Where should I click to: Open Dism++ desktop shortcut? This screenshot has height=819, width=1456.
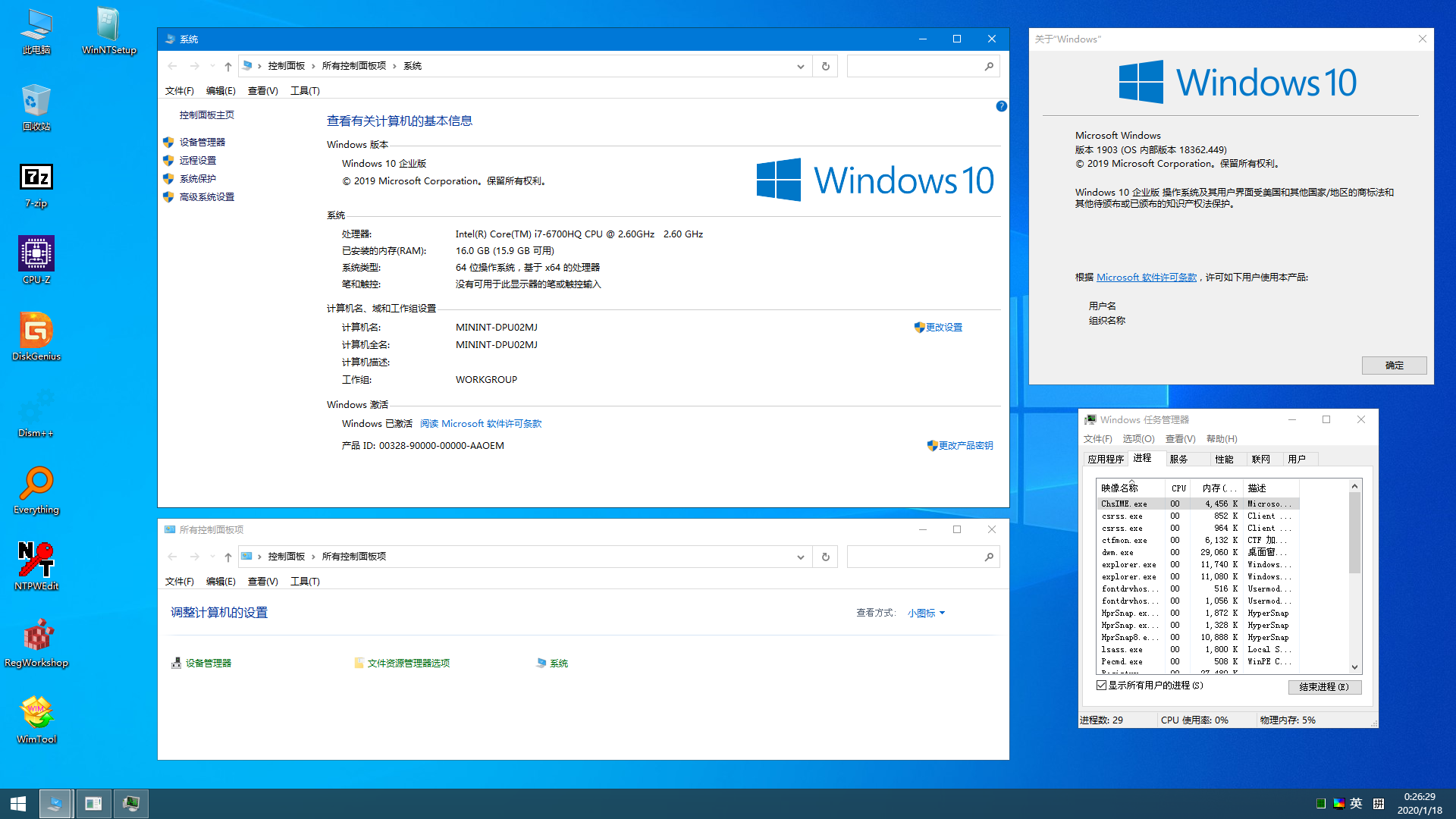36,415
